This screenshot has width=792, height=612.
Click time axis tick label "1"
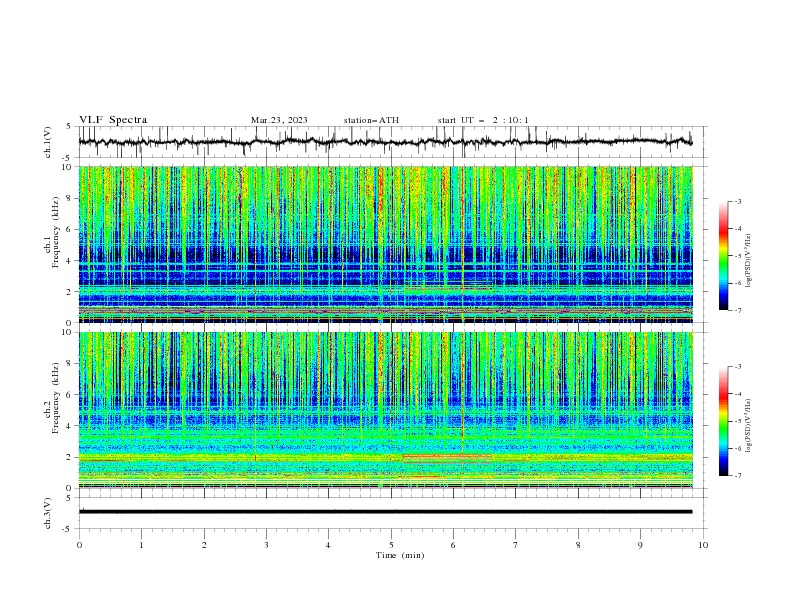142,545
